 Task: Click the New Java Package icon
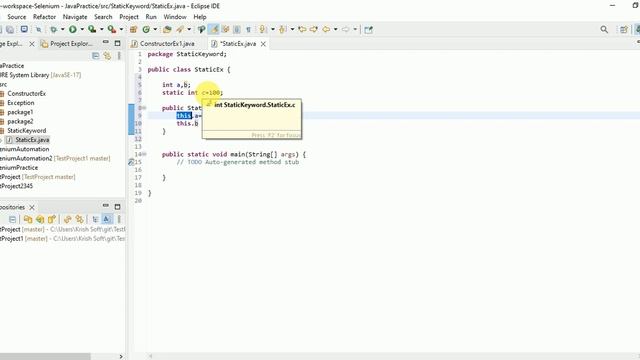133,29
